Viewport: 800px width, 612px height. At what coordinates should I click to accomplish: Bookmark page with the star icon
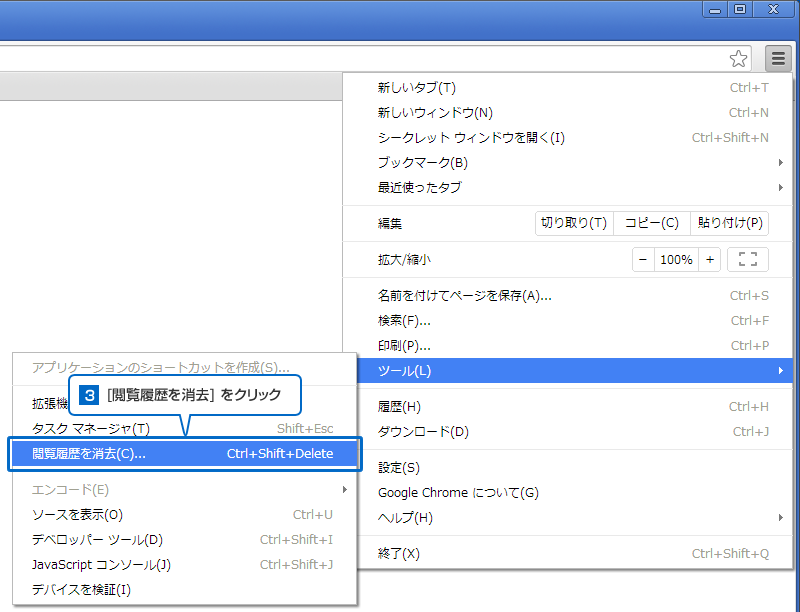(738, 58)
